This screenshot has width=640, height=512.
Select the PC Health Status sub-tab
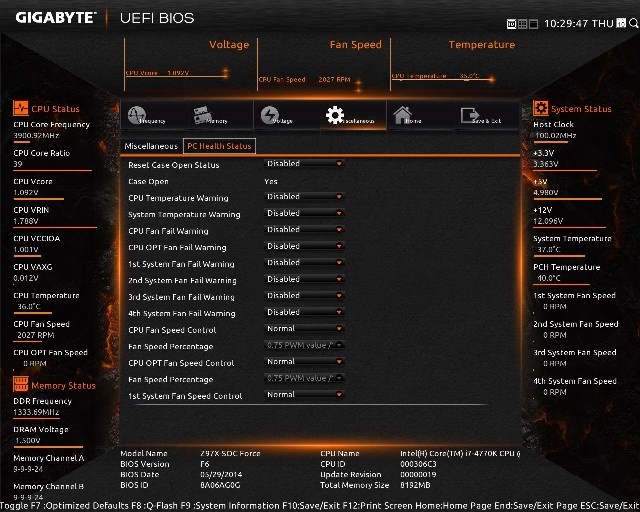[219, 146]
